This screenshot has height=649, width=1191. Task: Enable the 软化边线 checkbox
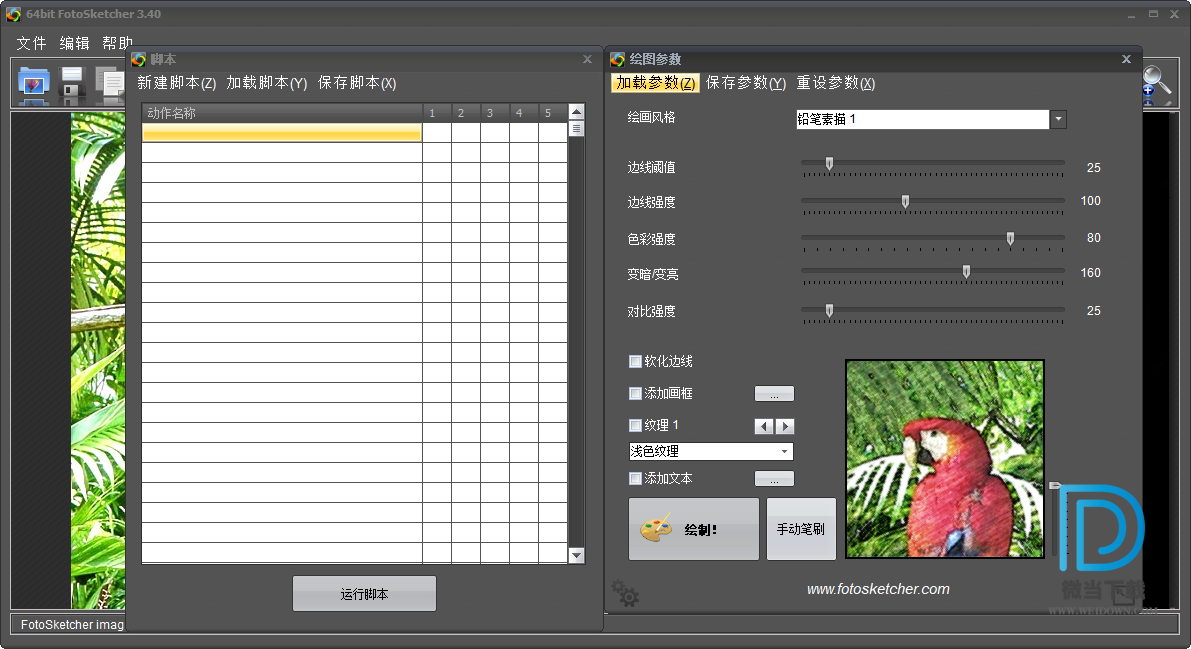[x=635, y=362]
